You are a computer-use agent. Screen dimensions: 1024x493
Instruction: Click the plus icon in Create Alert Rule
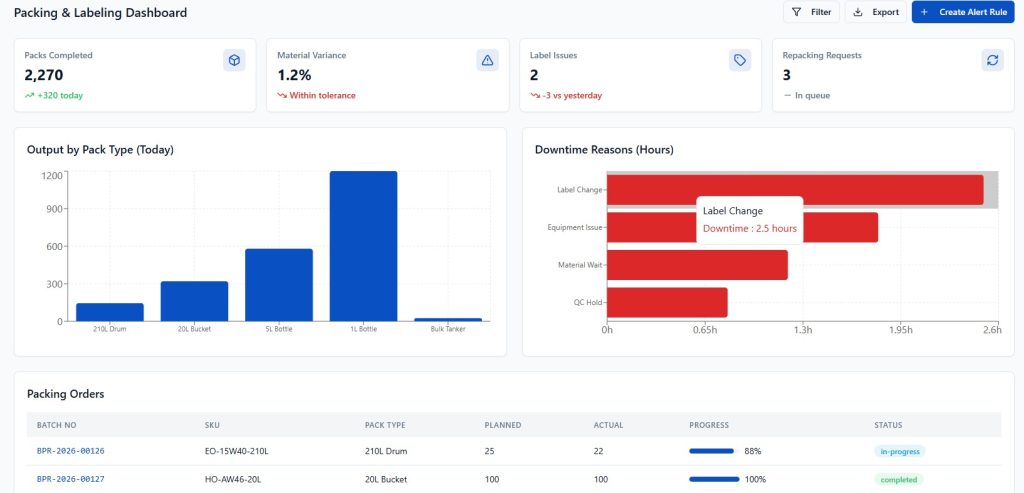(924, 12)
